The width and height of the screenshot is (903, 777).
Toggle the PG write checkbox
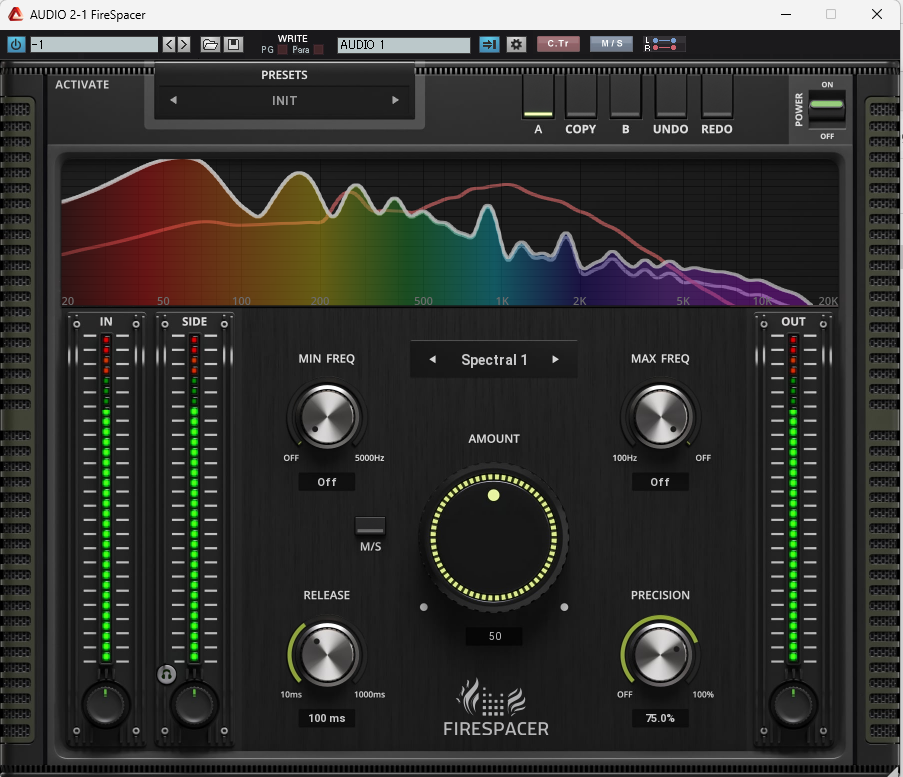(283, 50)
